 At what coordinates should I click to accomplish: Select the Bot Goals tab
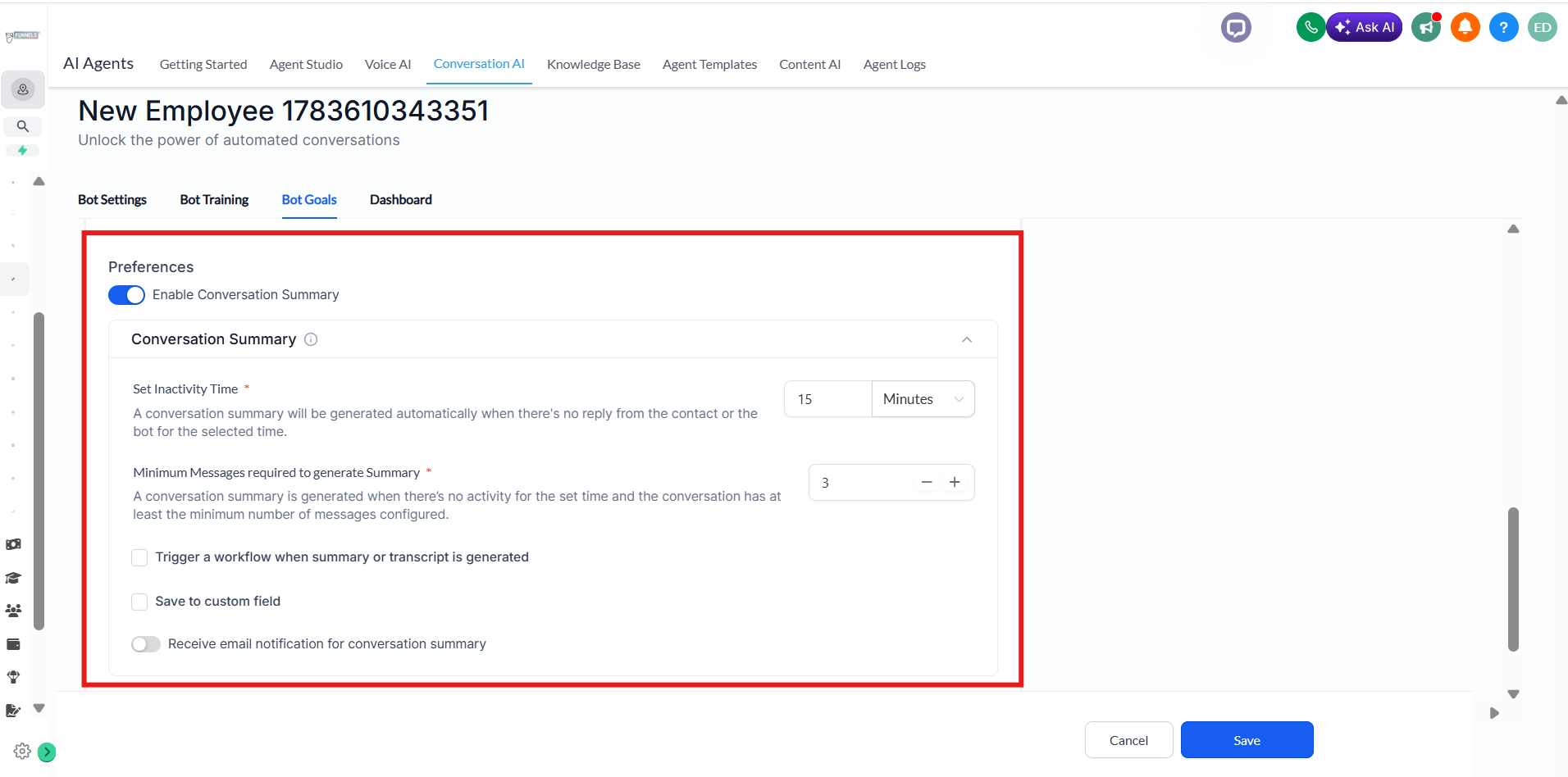point(309,200)
